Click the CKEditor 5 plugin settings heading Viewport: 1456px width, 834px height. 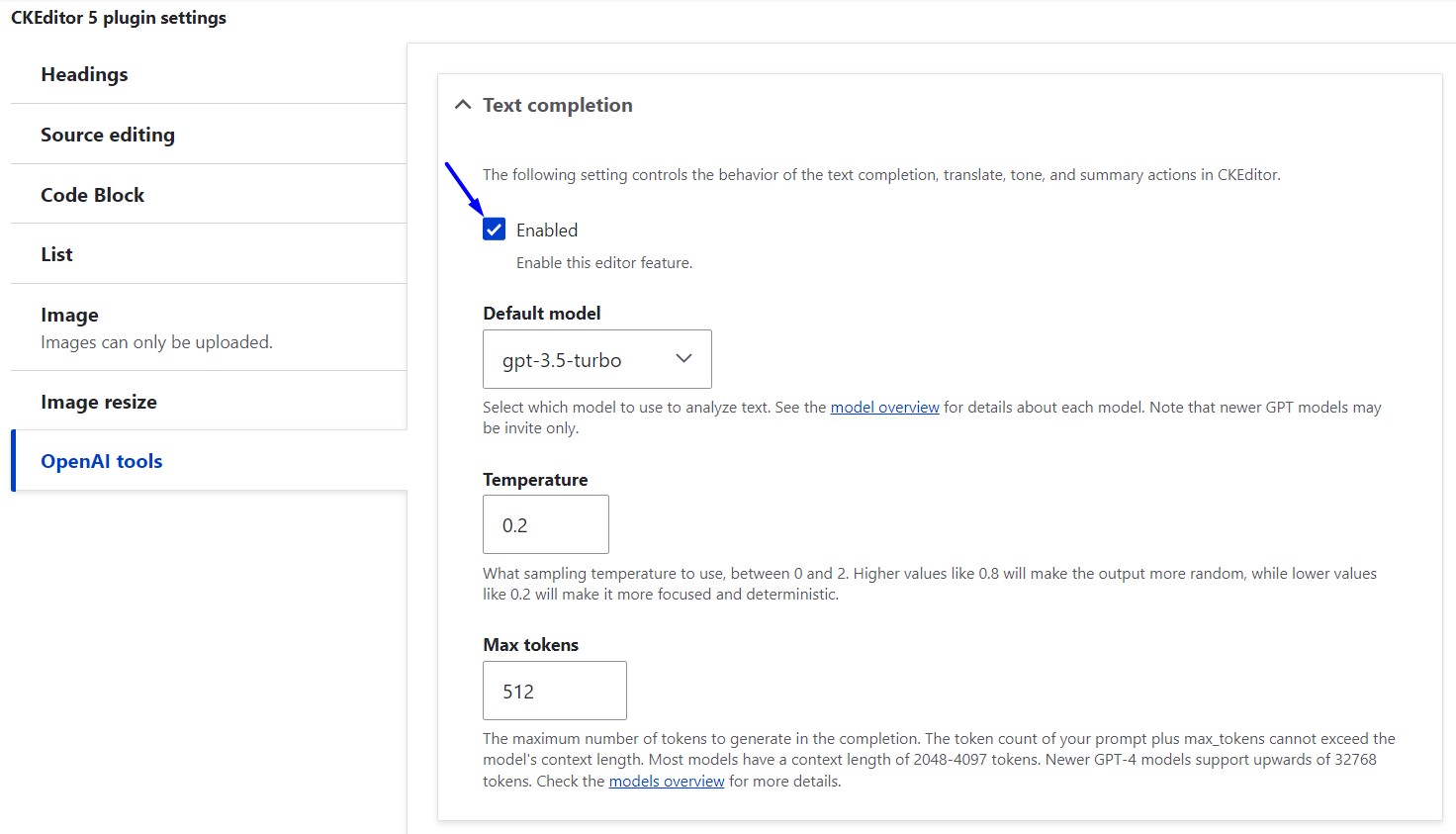pos(119,18)
